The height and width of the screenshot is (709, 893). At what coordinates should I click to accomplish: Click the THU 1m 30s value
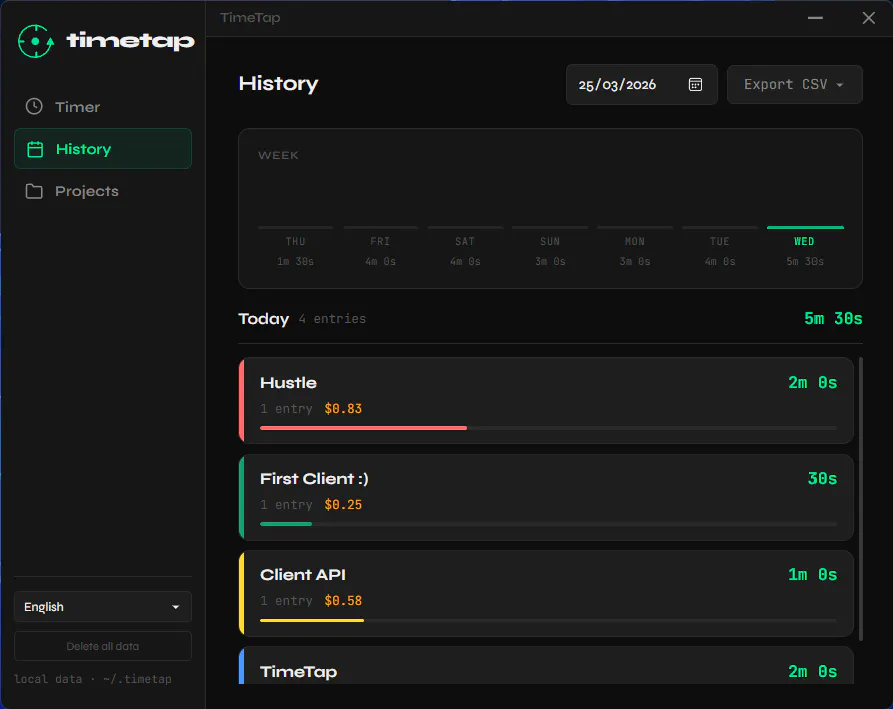click(x=295, y=261)
